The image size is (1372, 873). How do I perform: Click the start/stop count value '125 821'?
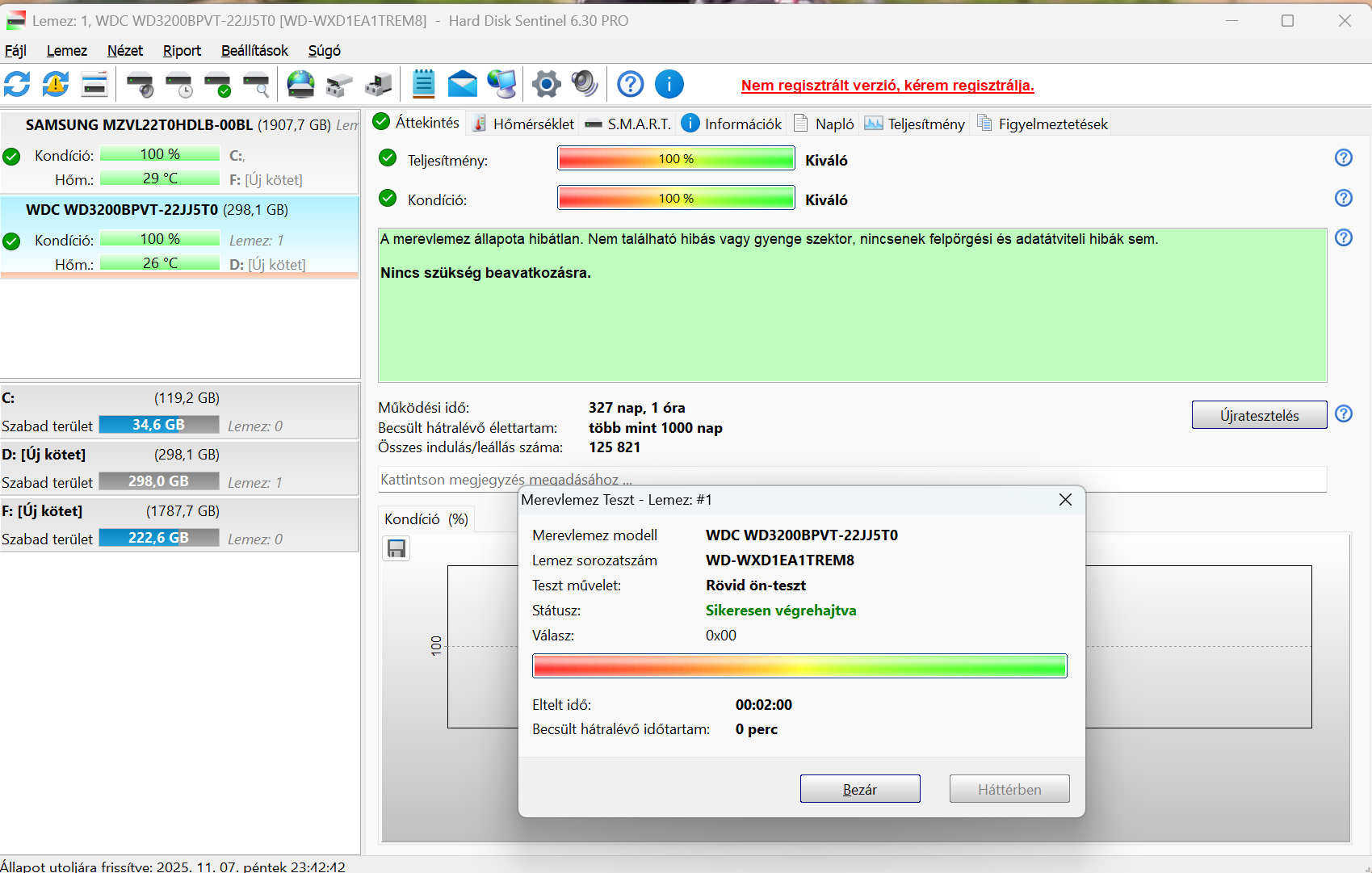tap(615, 447)
